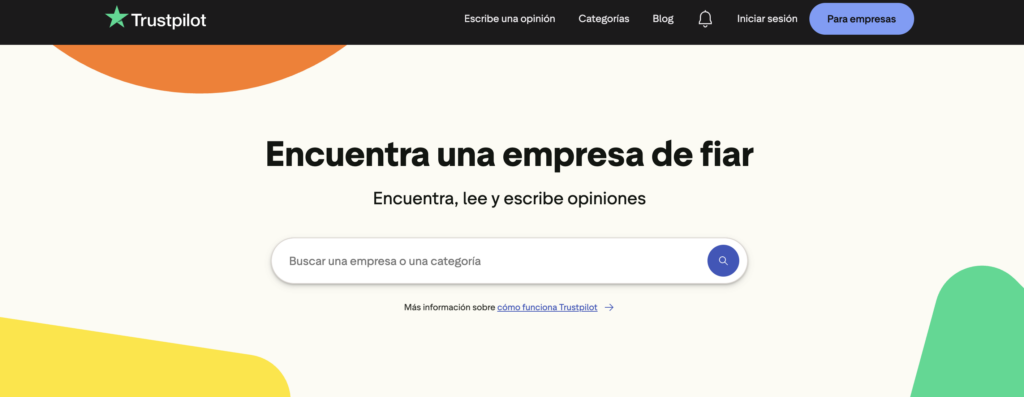The image size is (1024, 397).
Task: Open the Para empresas button
Action: (x=861, y=19)
